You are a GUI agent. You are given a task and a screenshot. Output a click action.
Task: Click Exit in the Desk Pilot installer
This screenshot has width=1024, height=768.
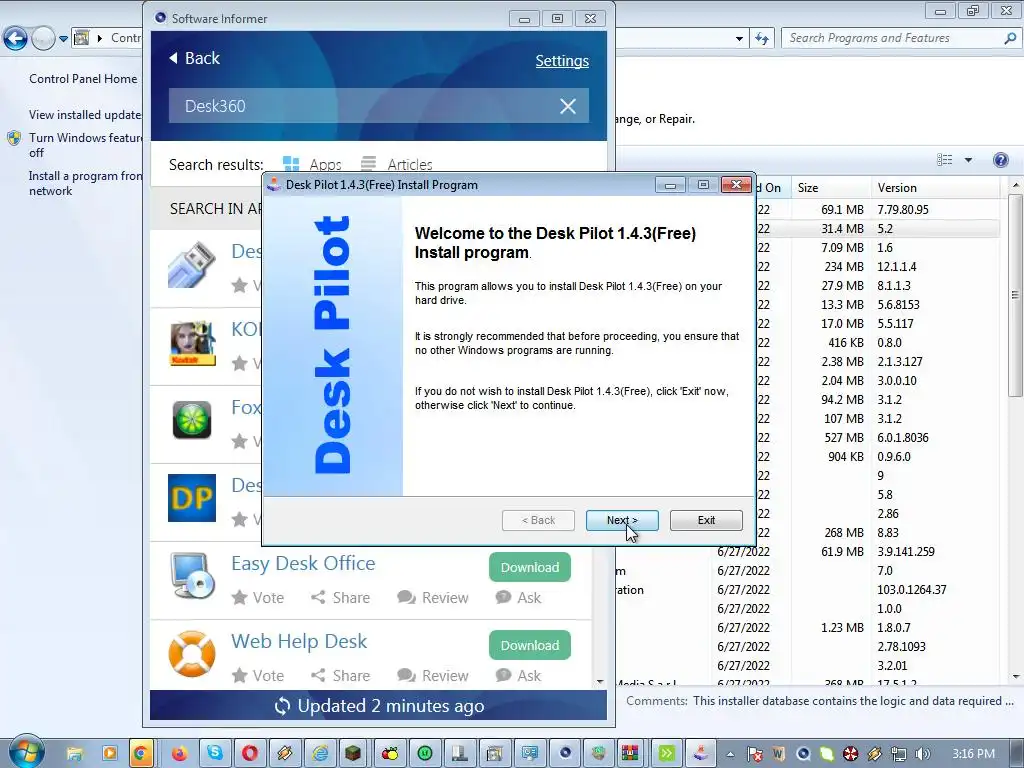(706, 520)
